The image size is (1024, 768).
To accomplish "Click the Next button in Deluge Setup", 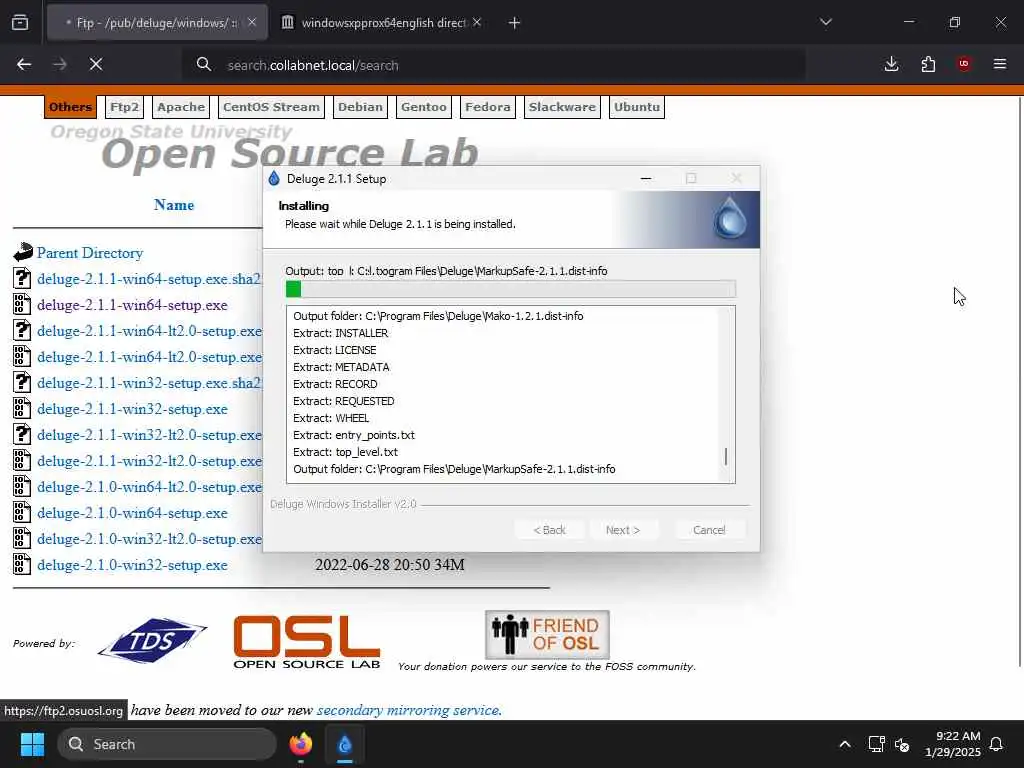I will [623, 530].
